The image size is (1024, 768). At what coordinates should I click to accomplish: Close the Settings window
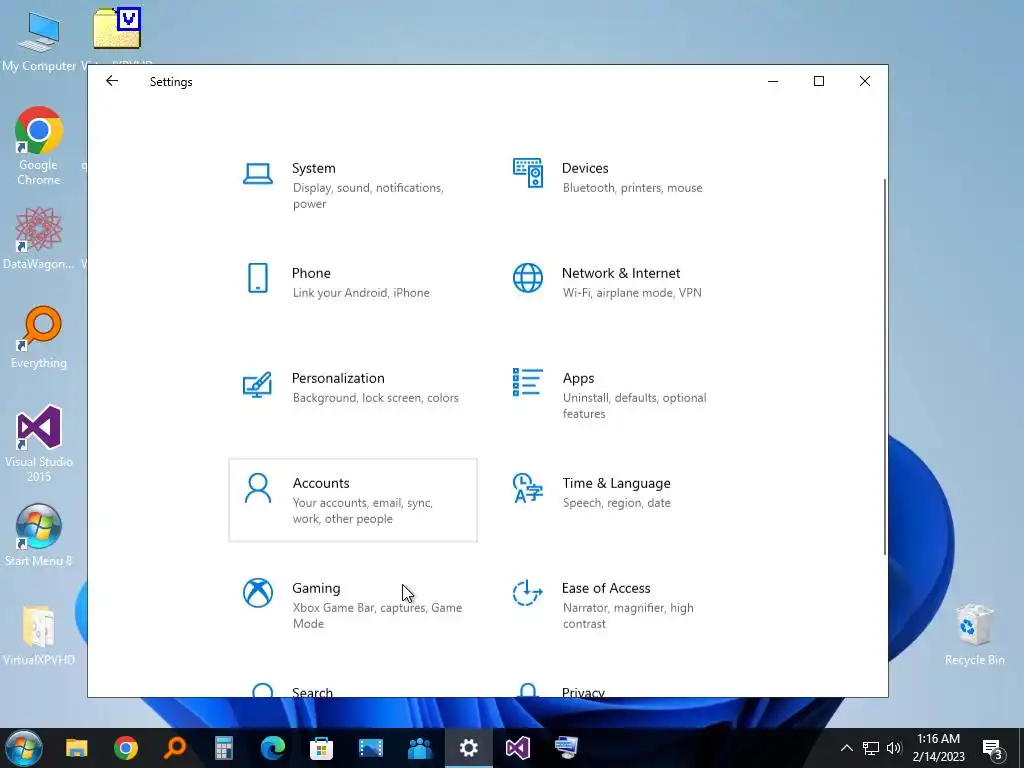click(865, 81)
